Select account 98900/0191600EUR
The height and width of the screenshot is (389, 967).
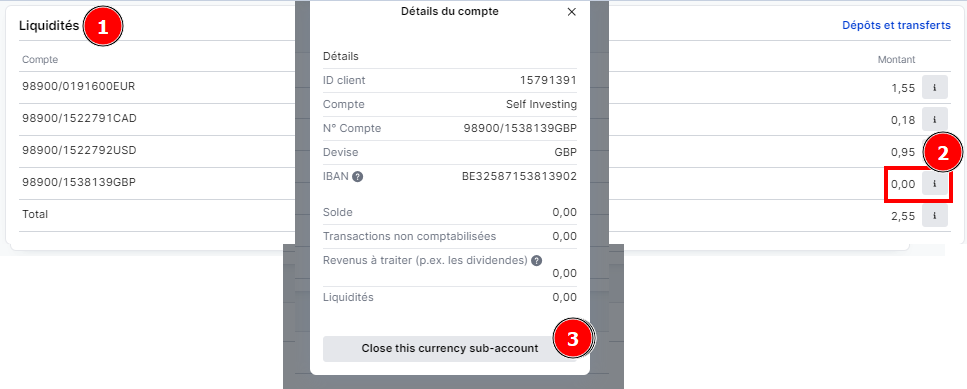(x=78, y=86)
